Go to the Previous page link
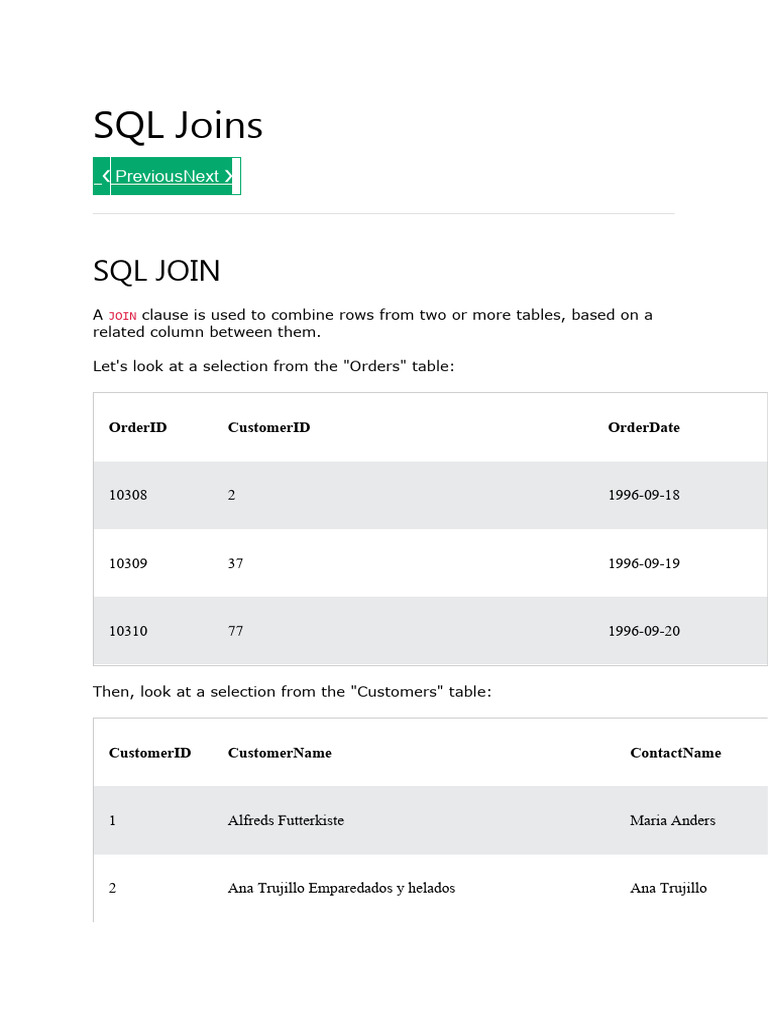The width and height of the screenshot is (768, 1024). (x=149, y=176)
